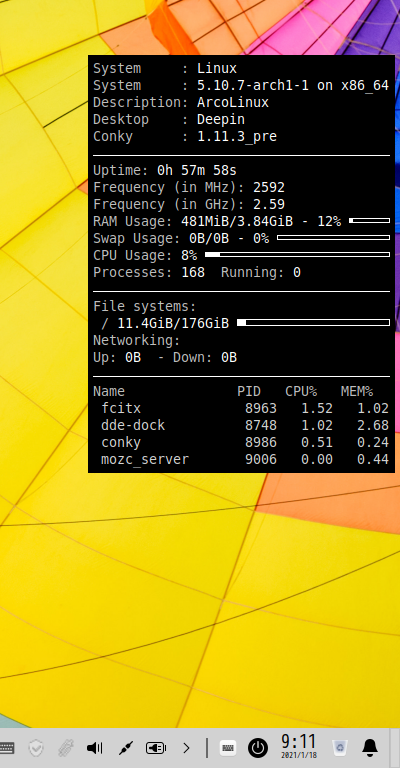The height and width of the screenshot is (768, 400).
Task: Click the mozc_server process row
Action: coord(241,459)
